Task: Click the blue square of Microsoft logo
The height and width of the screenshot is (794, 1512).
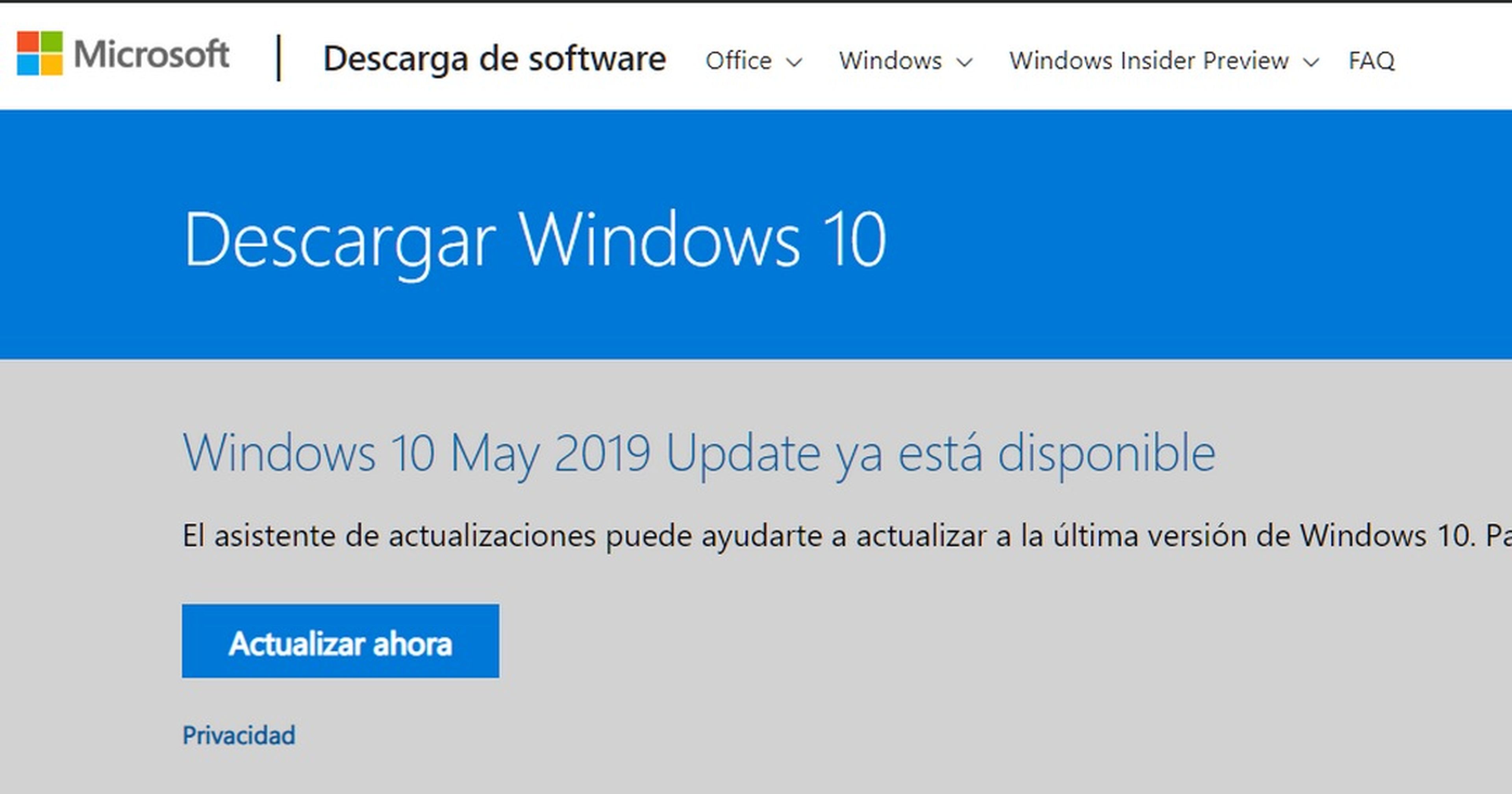Action: pyautogui.click(x=28, y=65)
